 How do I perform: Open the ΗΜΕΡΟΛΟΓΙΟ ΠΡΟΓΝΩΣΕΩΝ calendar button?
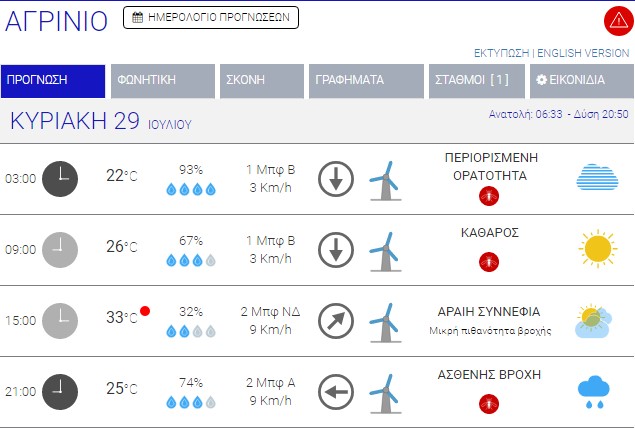pyautogui.click(x=211, y=17)
